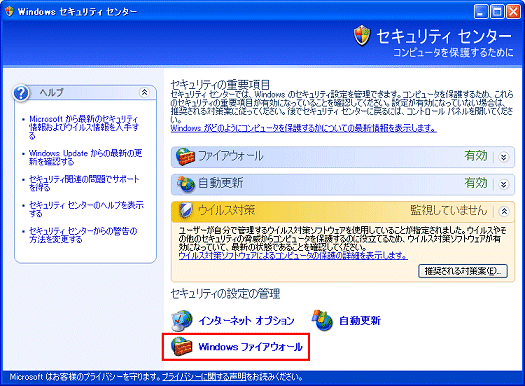Click the 推奨される対策案 button
Viewport: 525px width, 386px height.
tap(463, 271)
